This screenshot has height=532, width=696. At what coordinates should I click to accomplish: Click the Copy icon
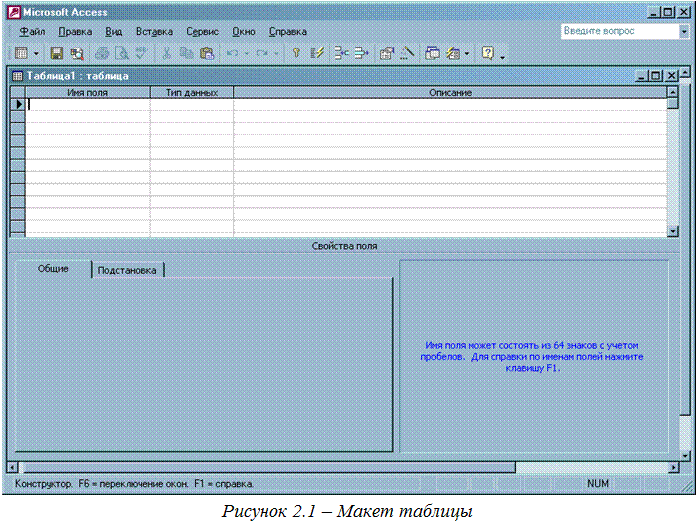coord(186,54)
